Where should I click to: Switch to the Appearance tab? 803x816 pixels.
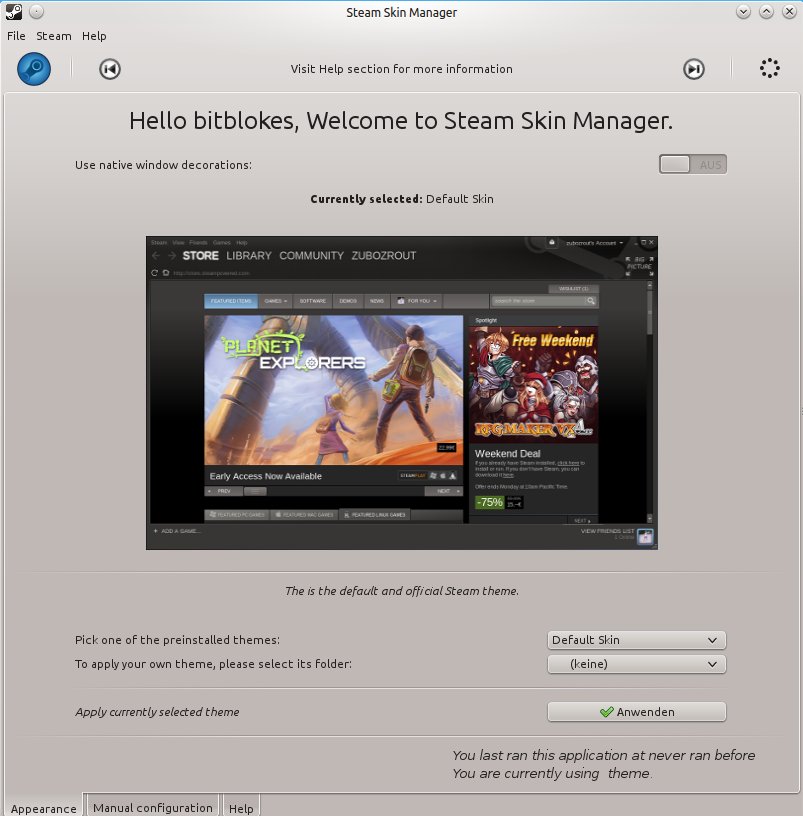coord(44,808)
